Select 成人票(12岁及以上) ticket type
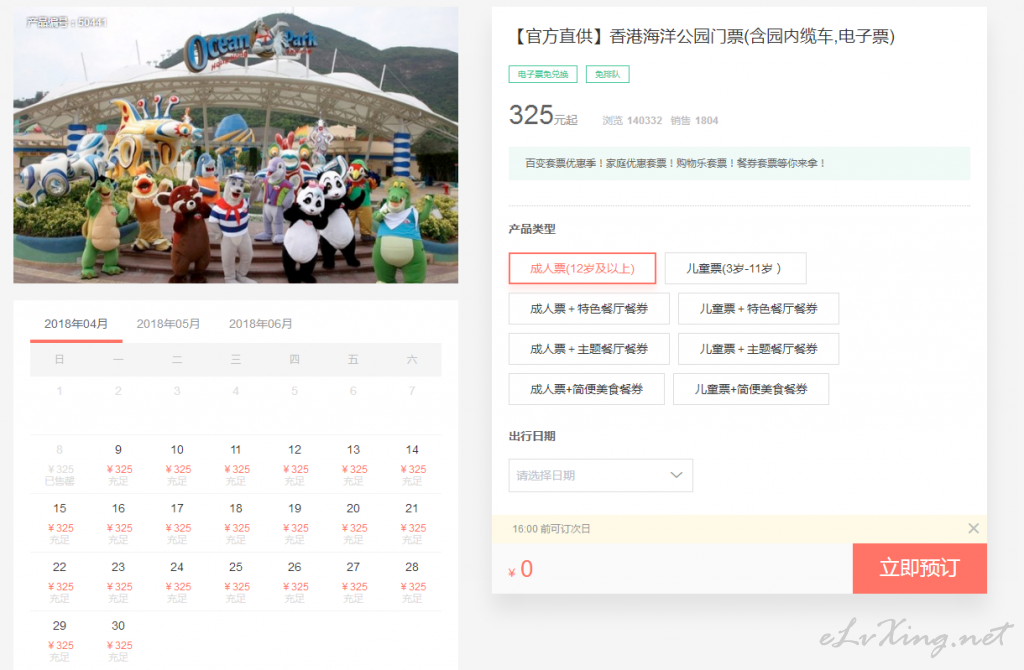Screen dimensions: 1024x670 click(582, 268)
